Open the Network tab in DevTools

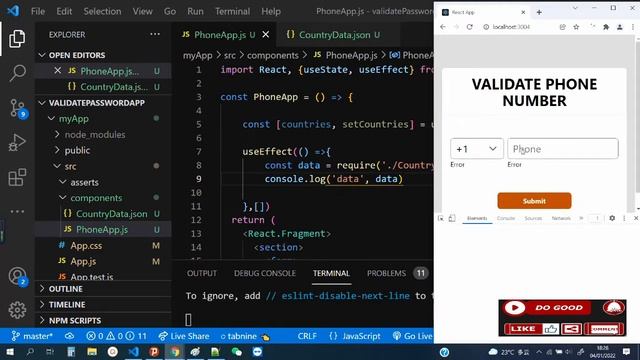click(561, 218)
